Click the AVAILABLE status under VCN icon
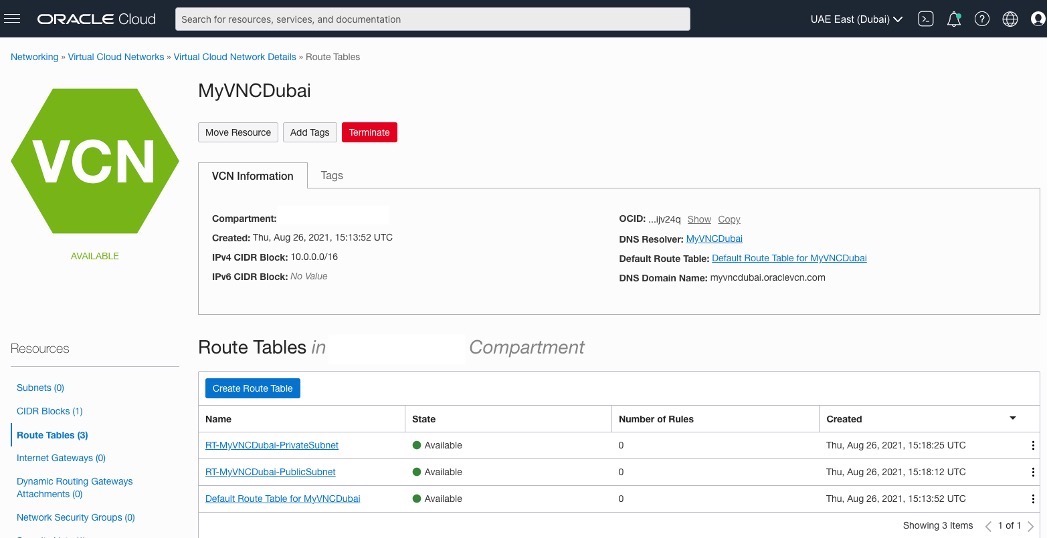Image resolution: width=1048 pixels, height=538 pixels. click(95, 256)
